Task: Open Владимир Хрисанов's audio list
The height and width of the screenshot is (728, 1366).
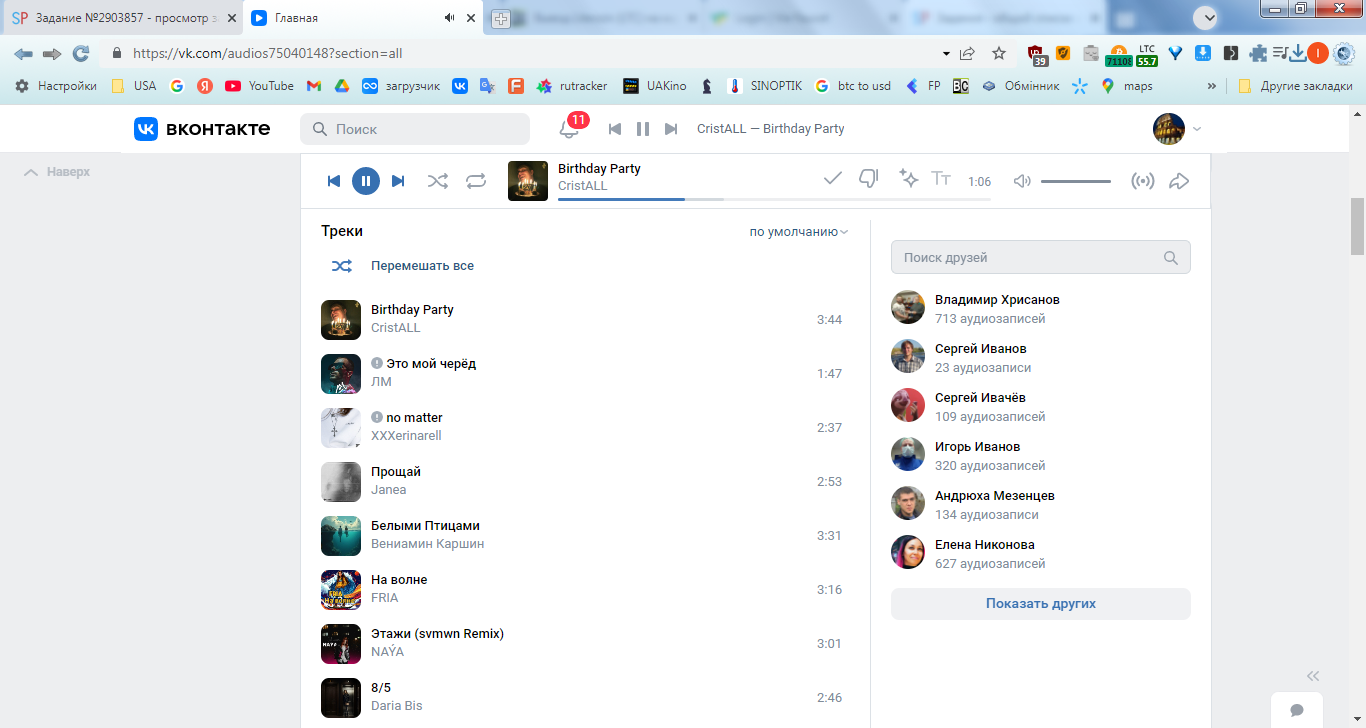Action: click(x=997, y=300)
